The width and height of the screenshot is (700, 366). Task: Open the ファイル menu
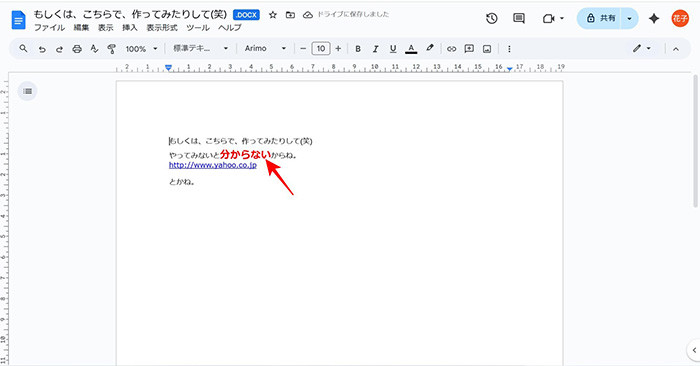[50, 28]
